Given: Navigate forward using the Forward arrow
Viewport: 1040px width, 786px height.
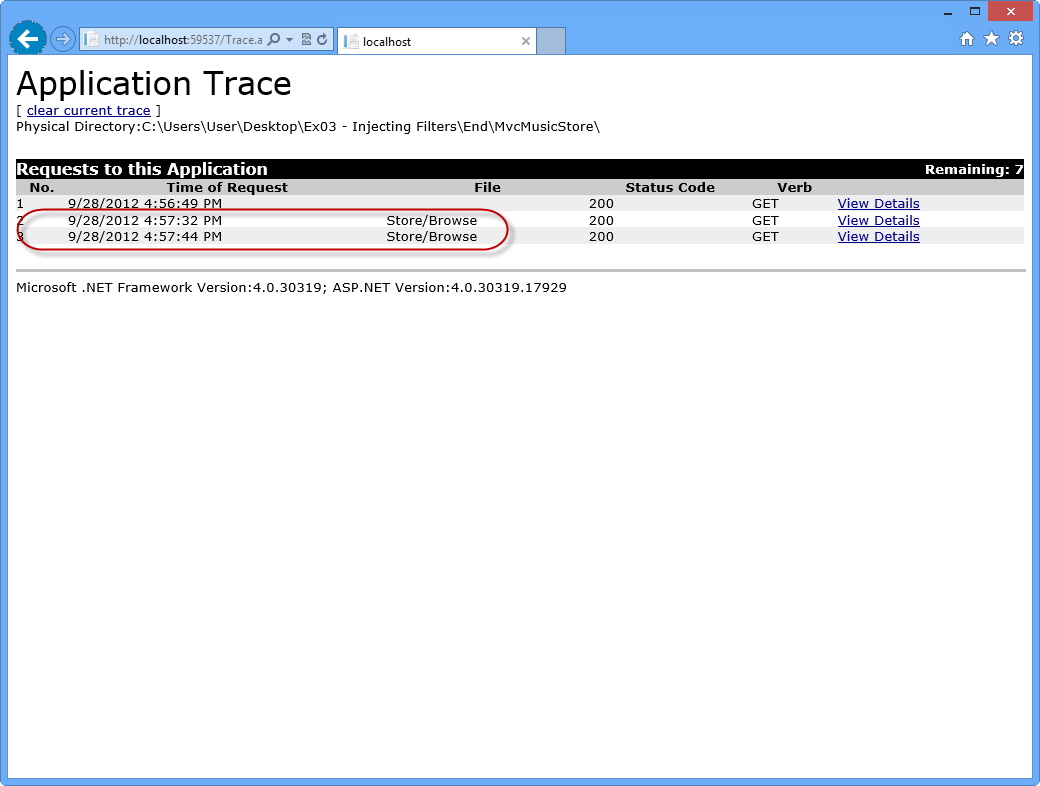Looking at the screenshot, I should pyautogui.click(x=61, y=38).
